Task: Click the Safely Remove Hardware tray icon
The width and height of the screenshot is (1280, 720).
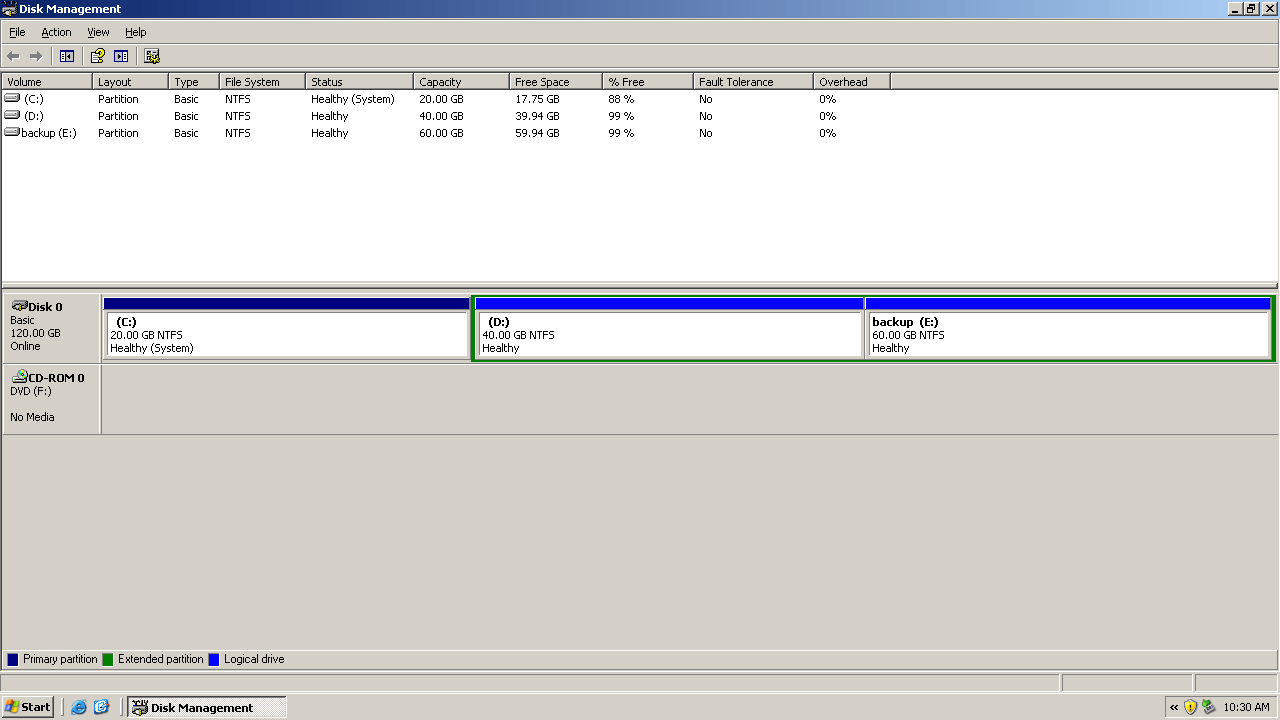Action: [1208, 707]
